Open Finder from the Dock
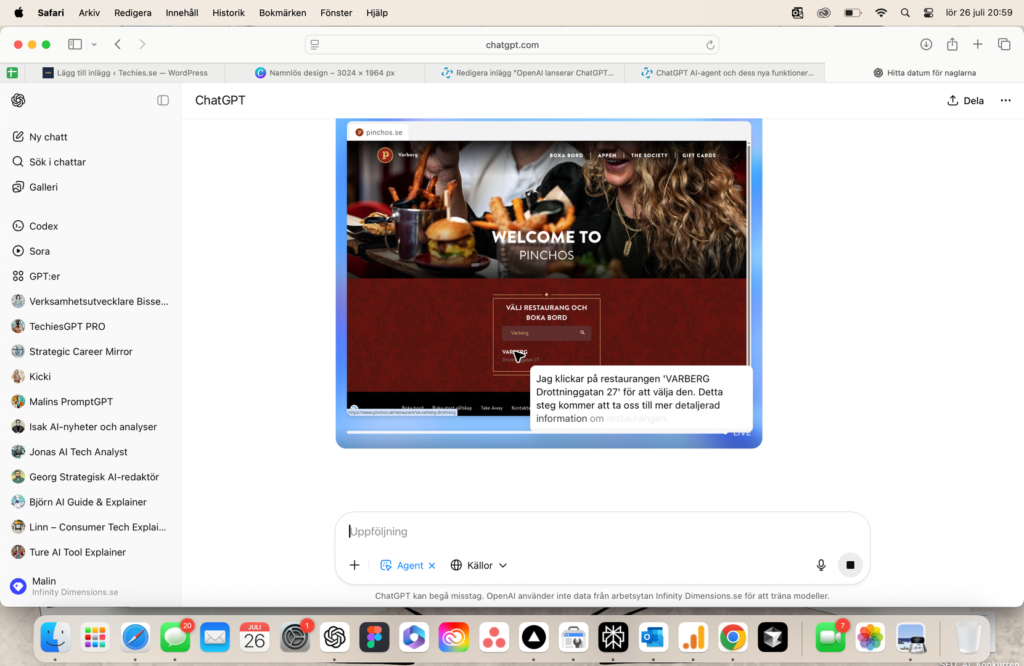The image size is (1024, 666). 56,637
